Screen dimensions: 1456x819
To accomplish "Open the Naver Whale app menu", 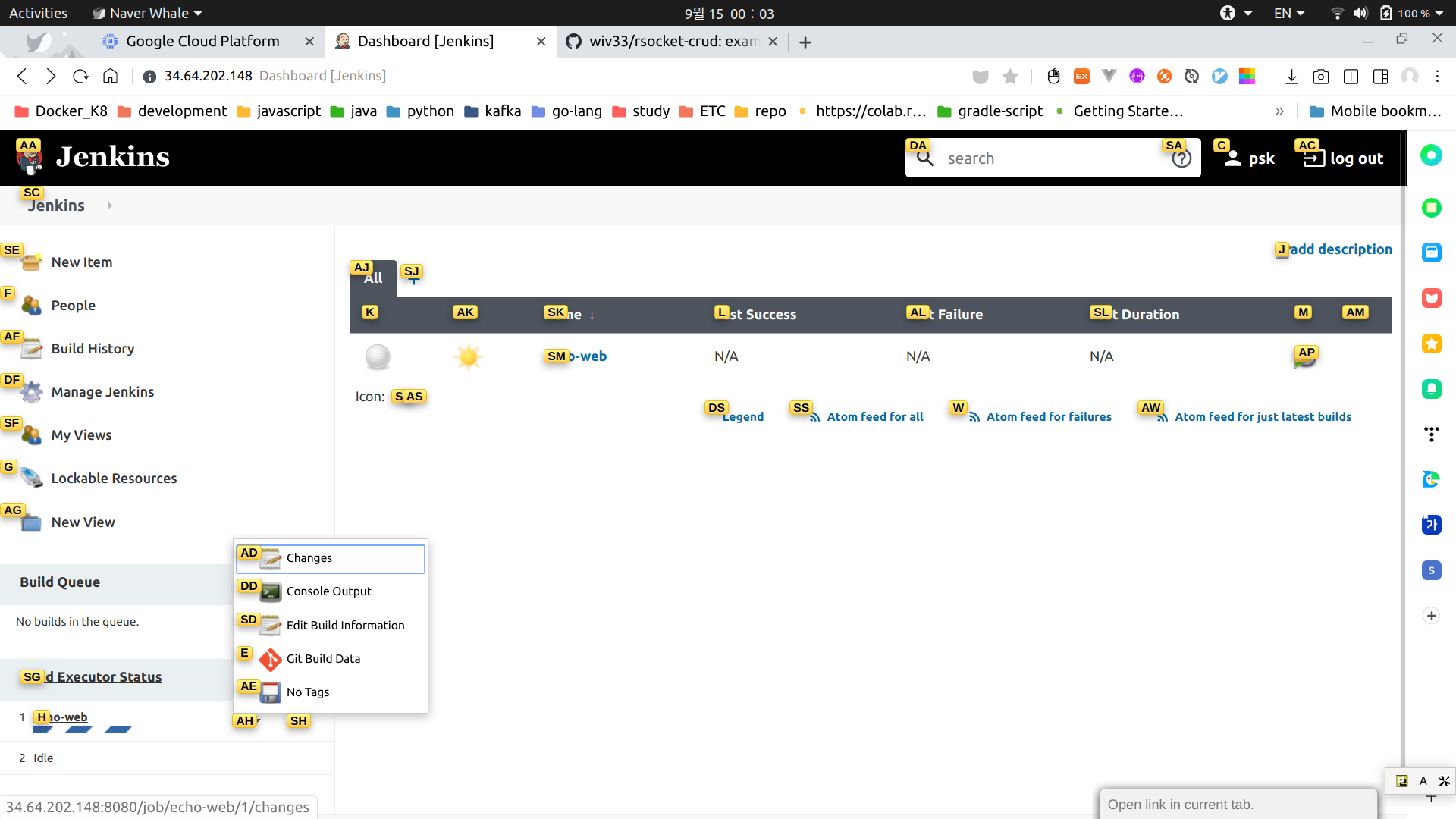I will click(x=148, y=13).
